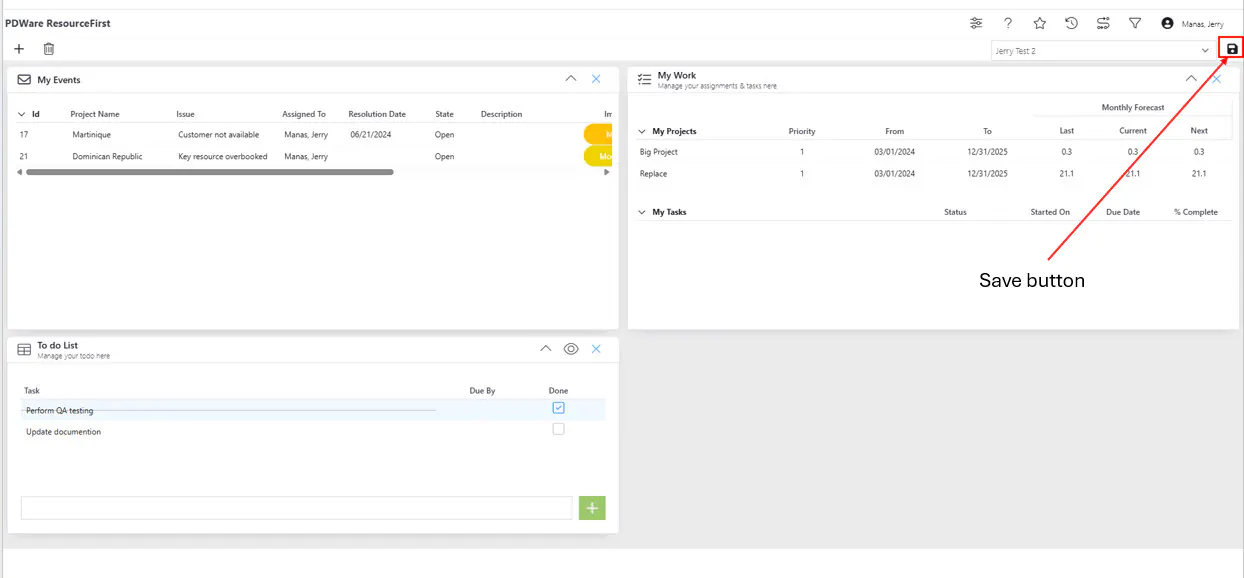Screen dimensions: 1244x578
Task: Collapse the To do List panel
Action: (545, 349)
